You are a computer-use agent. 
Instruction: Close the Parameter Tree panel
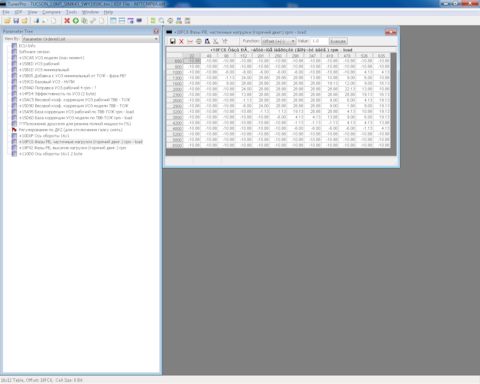tap(156, 31)
